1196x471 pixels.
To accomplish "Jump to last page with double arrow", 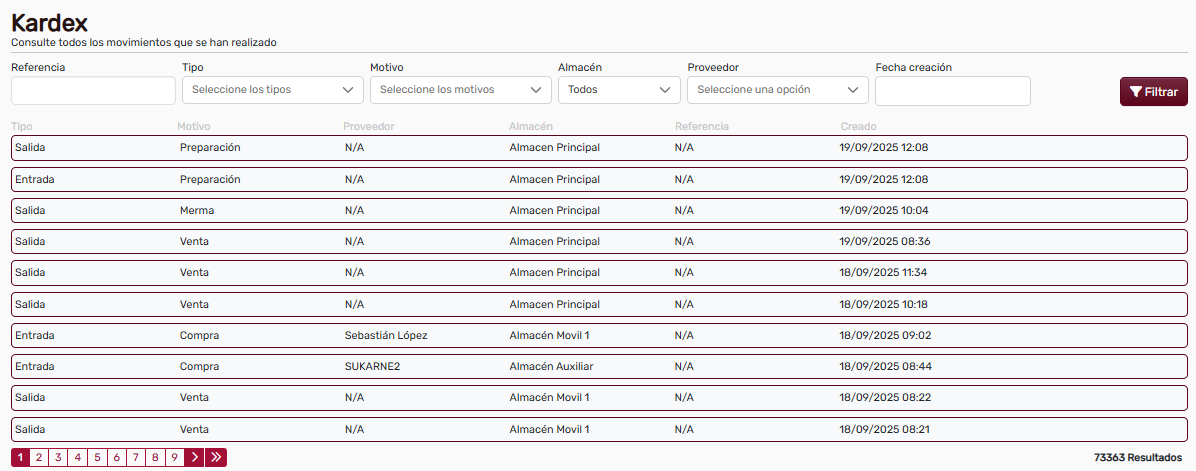I will click(x=216, y=457).
